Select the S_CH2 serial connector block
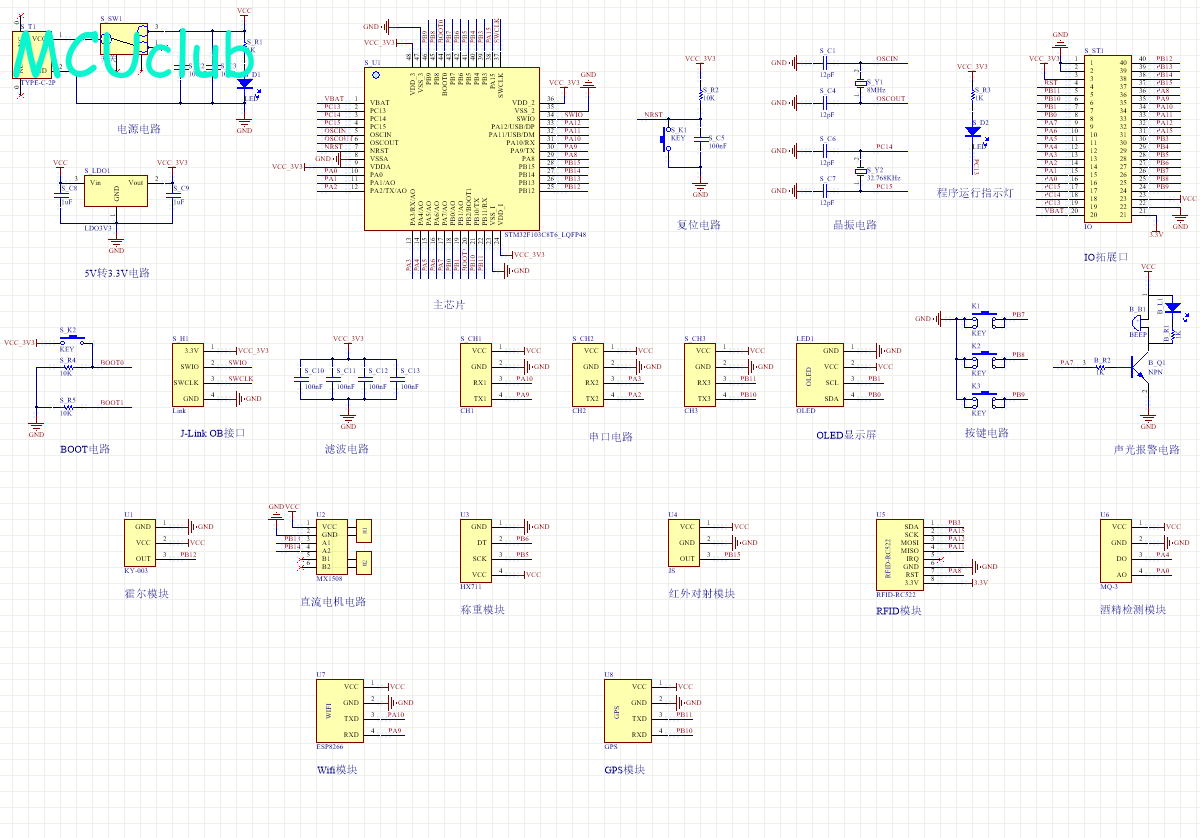Image resolution: width=1200 pixels, height=838 pixels. click(x=589, y=375)
